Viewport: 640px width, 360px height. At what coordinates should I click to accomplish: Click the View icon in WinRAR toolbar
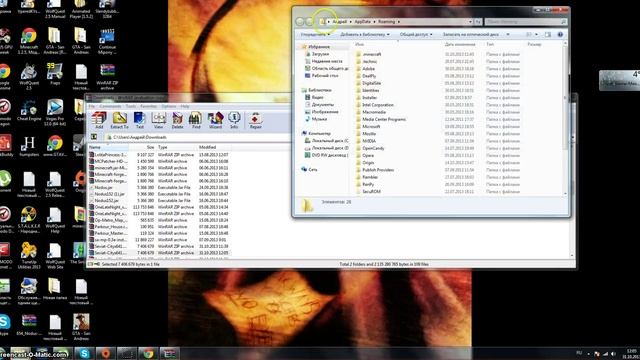(x=158, y=120)
